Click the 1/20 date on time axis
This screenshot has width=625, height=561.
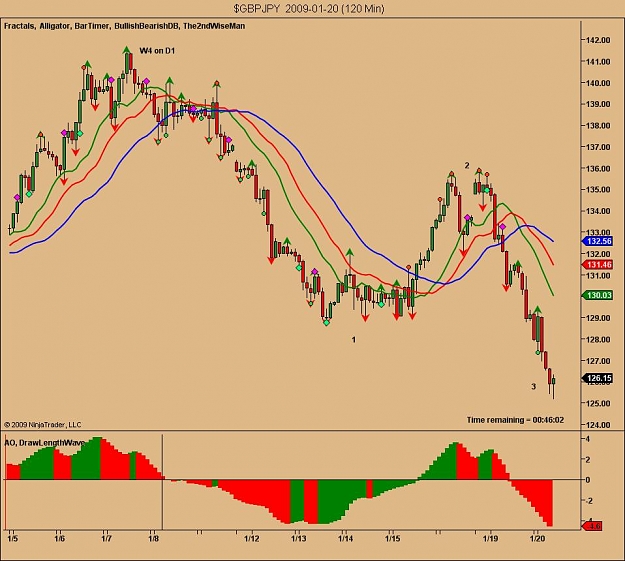pos(537,539)
